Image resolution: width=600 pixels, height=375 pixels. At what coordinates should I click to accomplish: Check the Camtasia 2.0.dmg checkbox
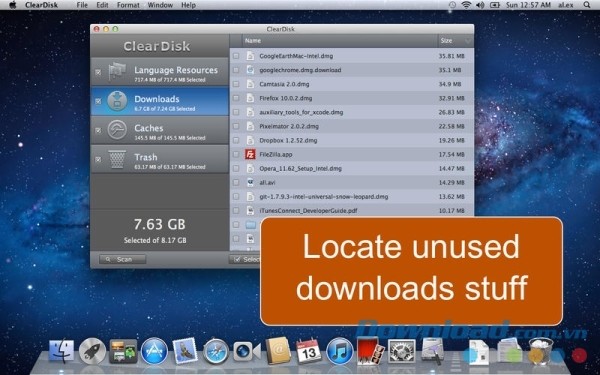(x=236, y=84)
